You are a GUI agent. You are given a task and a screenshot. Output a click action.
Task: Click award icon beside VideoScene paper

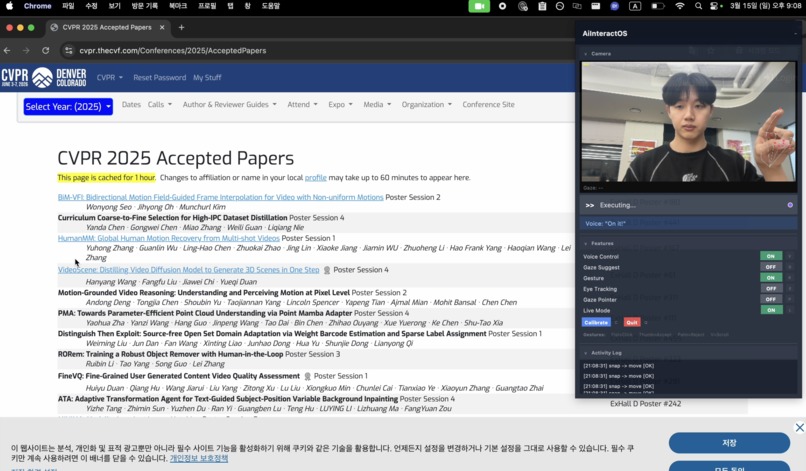click(x=326, y=270)
